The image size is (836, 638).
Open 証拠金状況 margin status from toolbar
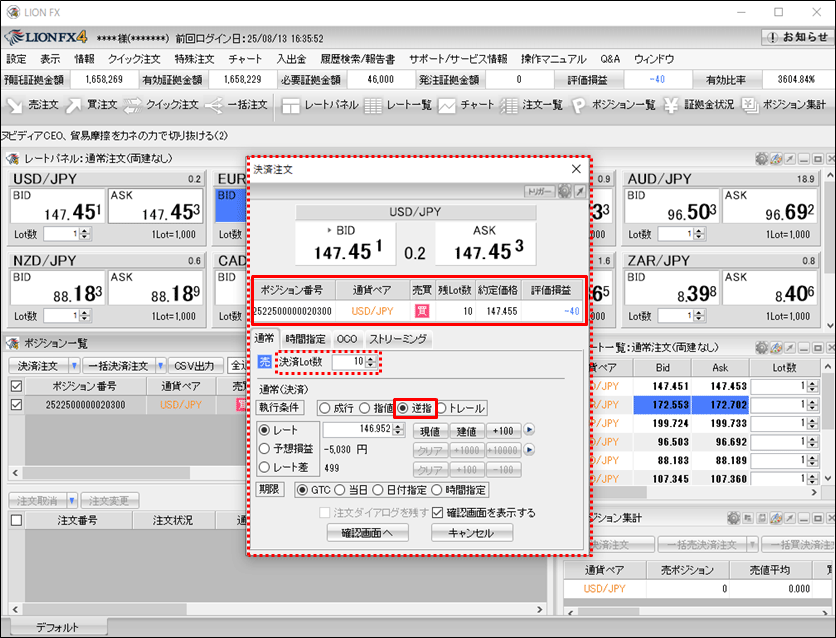pos(699,104)
